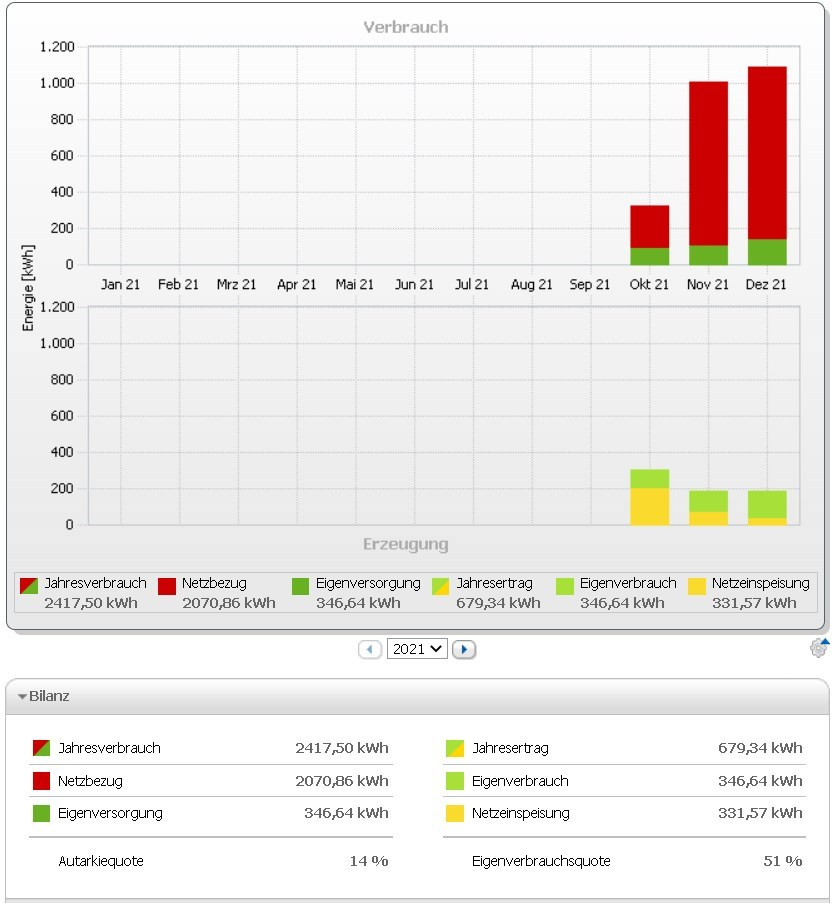Click the Eigenverbrauch legend color swatch
Screen dimensions: 836x907
click(565, 585)
